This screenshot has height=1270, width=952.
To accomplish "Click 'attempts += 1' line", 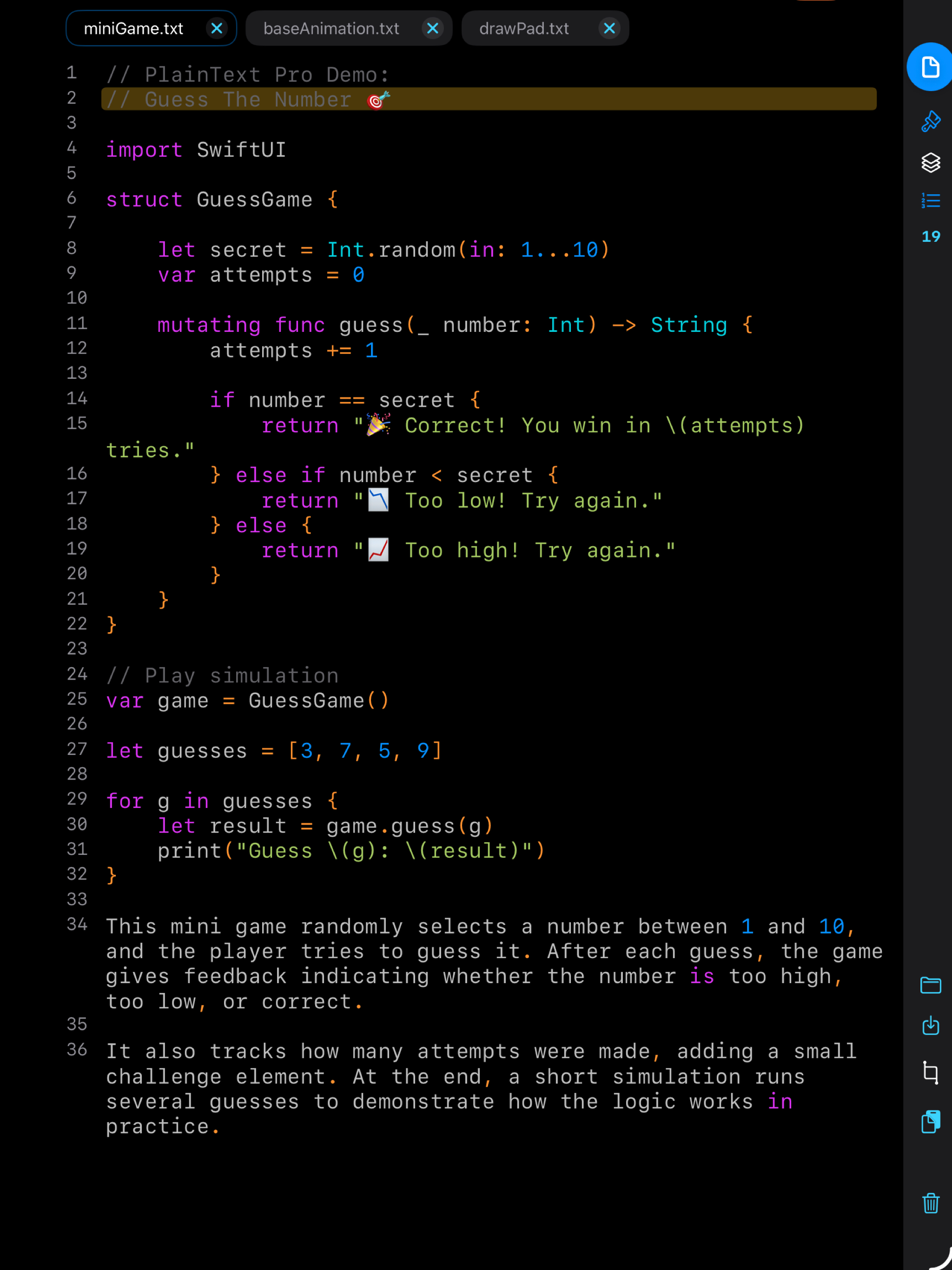I will [293, 350].
